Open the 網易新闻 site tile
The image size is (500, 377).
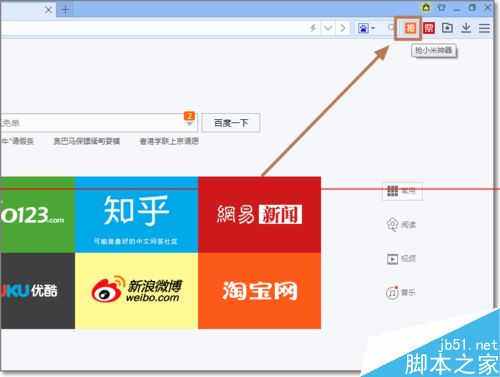(x=259, y=215)
